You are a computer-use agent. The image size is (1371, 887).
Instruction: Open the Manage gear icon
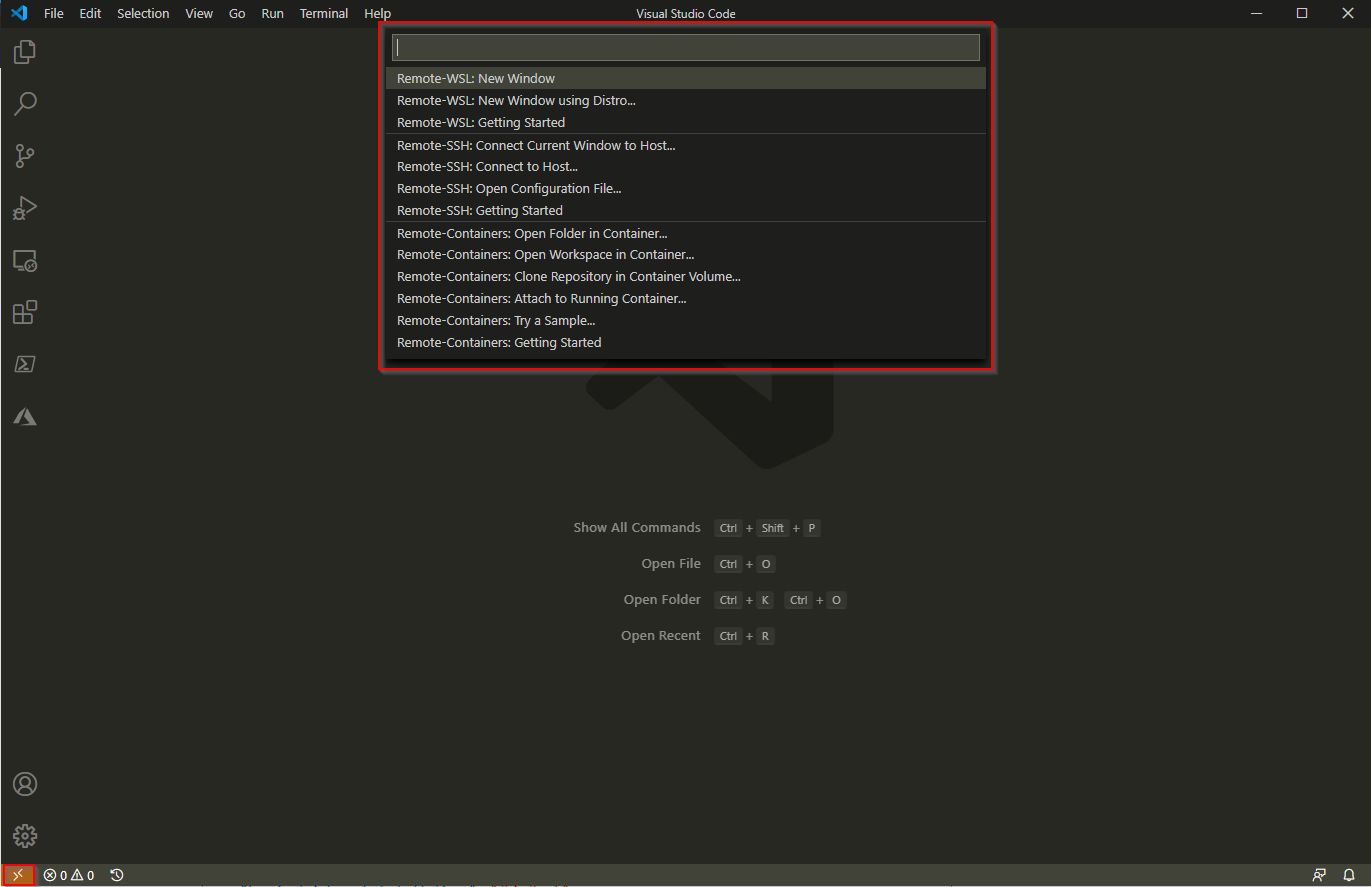pyautogui.click(x=25, y=836)
